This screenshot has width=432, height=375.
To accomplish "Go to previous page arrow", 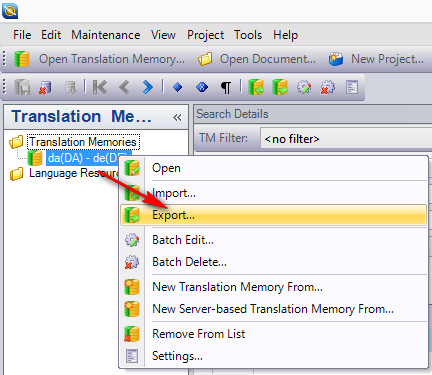I will click(x=124, y=87).
